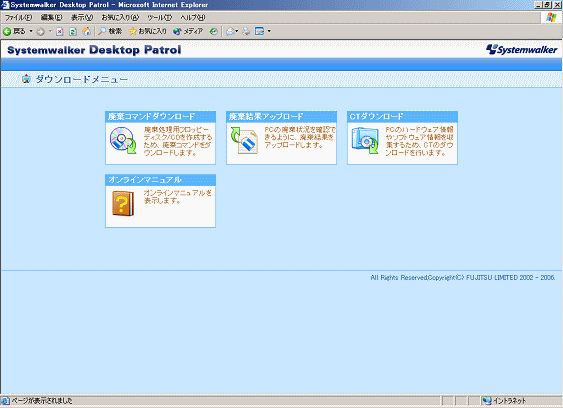
Task: Click the Refresh icon in browser toolbar
Action: point(73,32)
